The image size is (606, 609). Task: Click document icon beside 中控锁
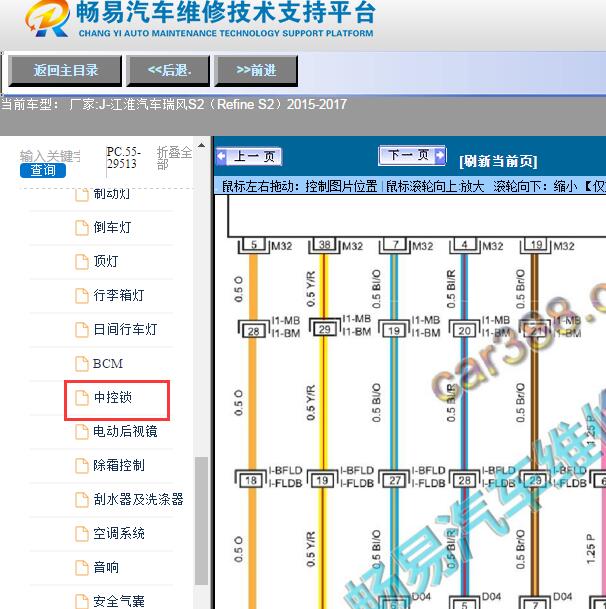(x=82, y=397)
